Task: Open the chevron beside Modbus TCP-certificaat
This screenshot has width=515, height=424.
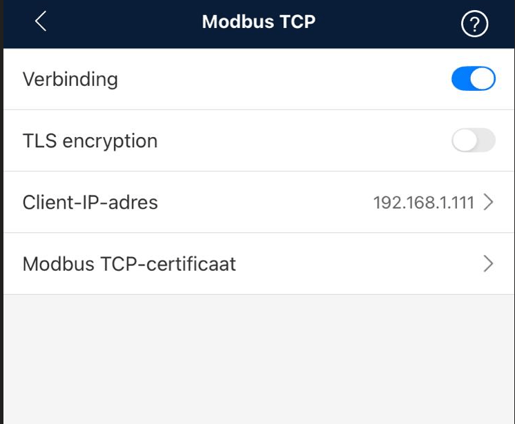Action: coord(488,264)
